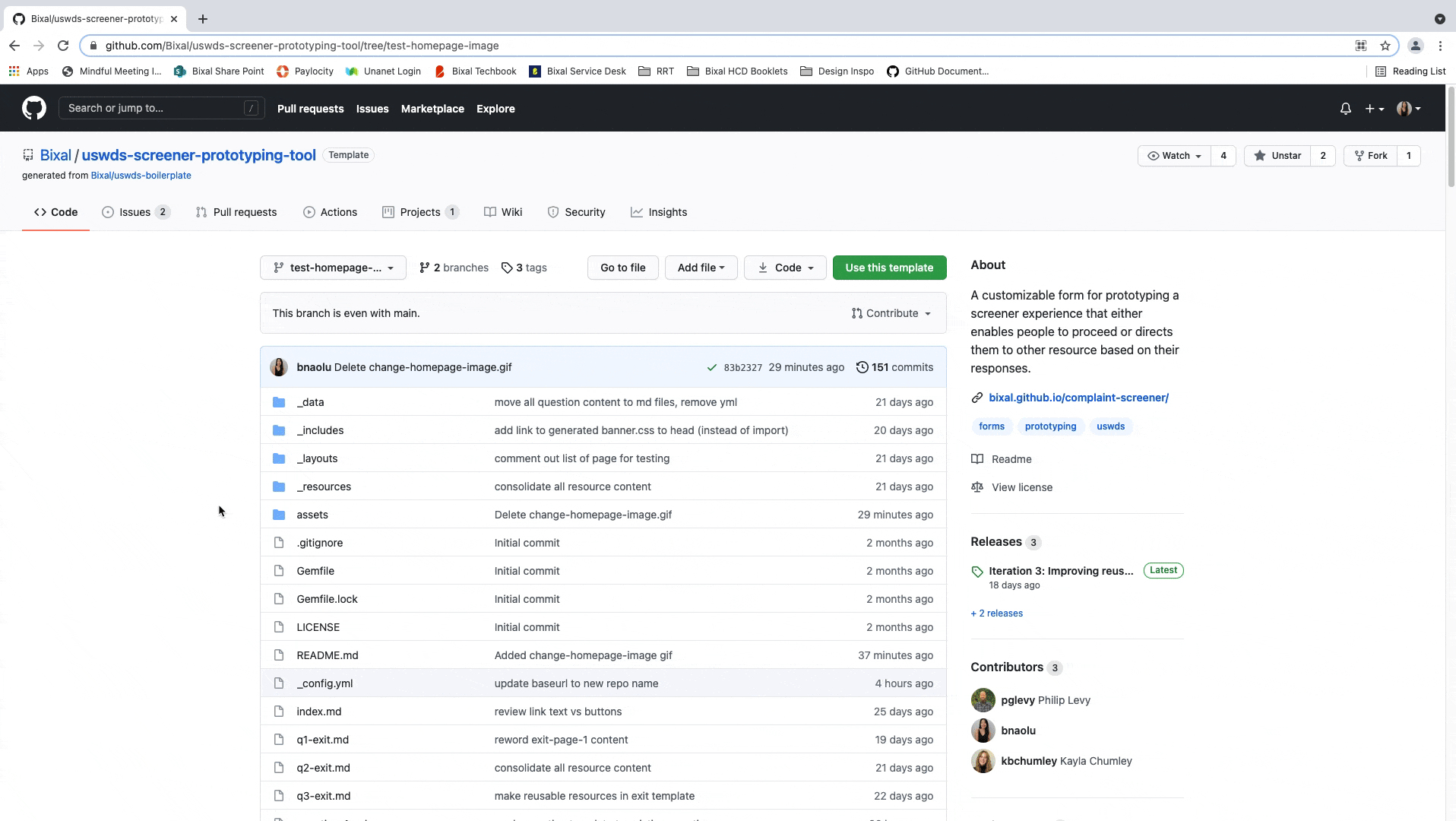This screenshot has height=821, width=1456.
Task: Click the Go to file button
Action: [x=622, y=268]
